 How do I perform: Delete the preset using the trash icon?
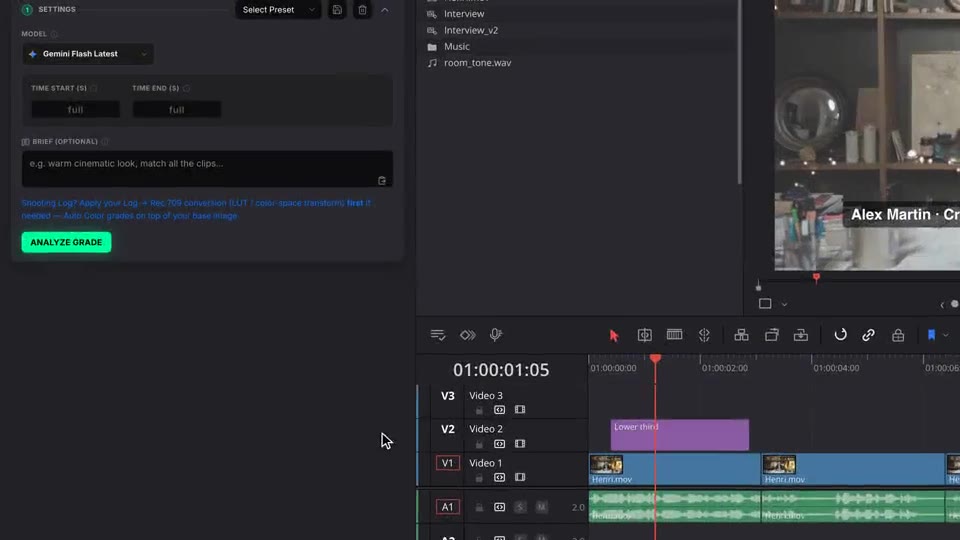point(362,10)
